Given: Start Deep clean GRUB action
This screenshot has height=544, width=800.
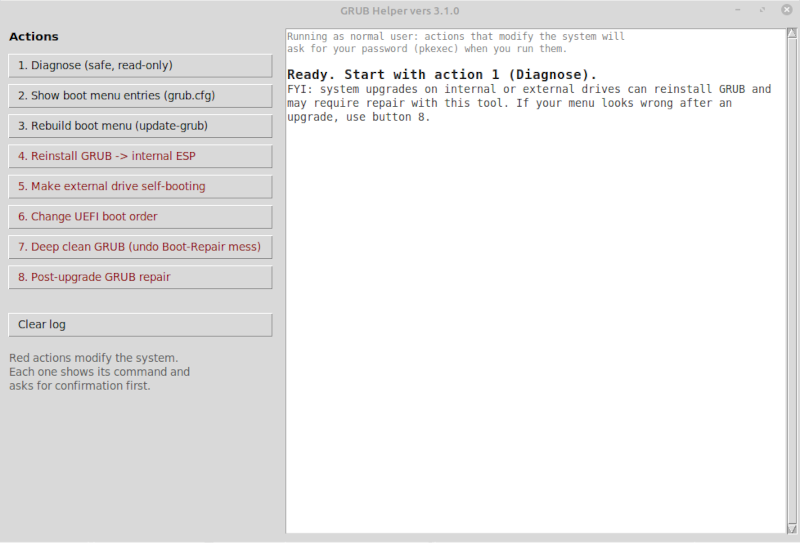Looking at the screenshot, I should (140, 247).
